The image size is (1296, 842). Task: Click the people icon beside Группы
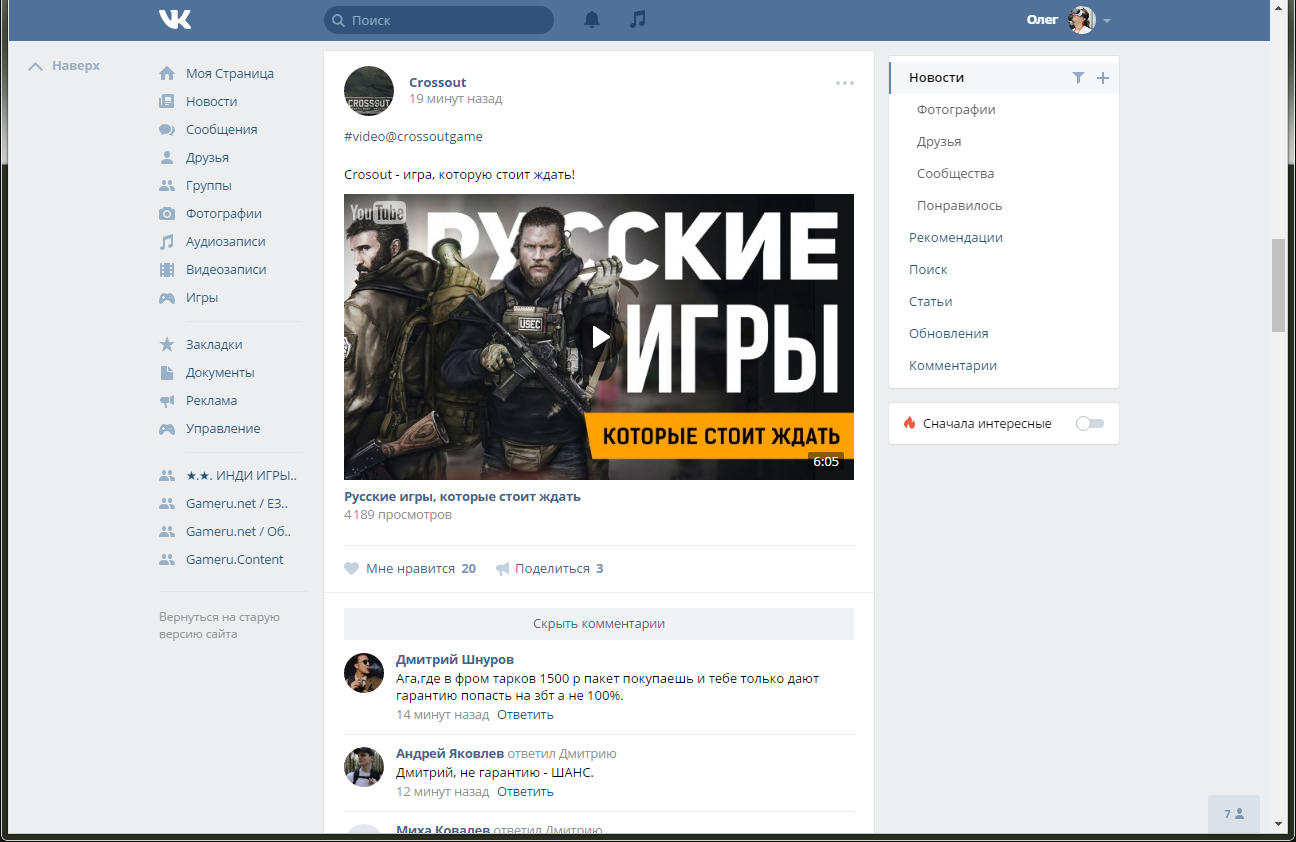pos(167,185)
